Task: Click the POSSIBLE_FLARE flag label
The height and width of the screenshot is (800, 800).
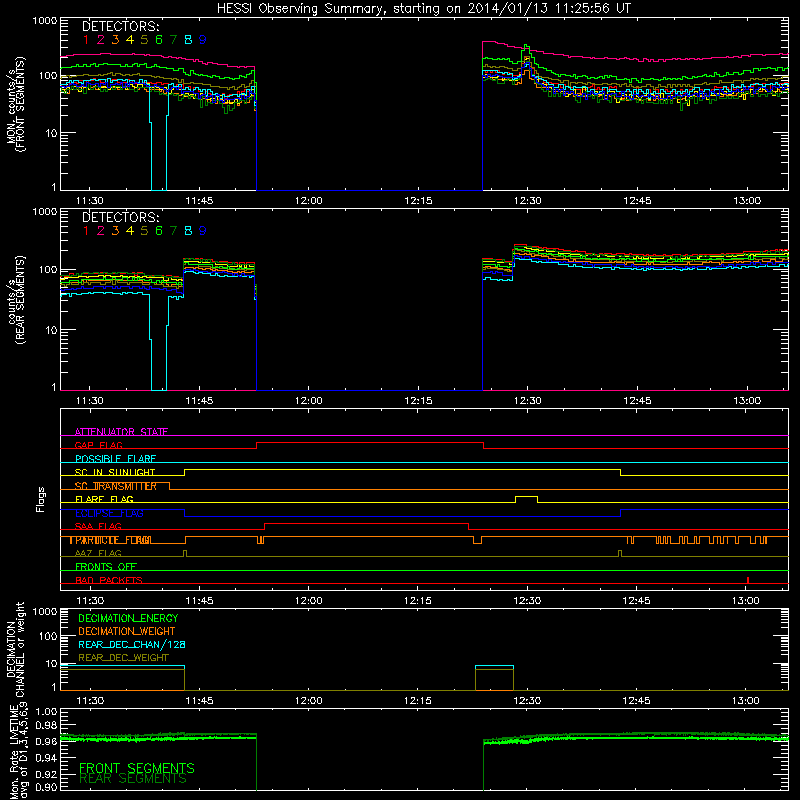Action: [115, 459]
